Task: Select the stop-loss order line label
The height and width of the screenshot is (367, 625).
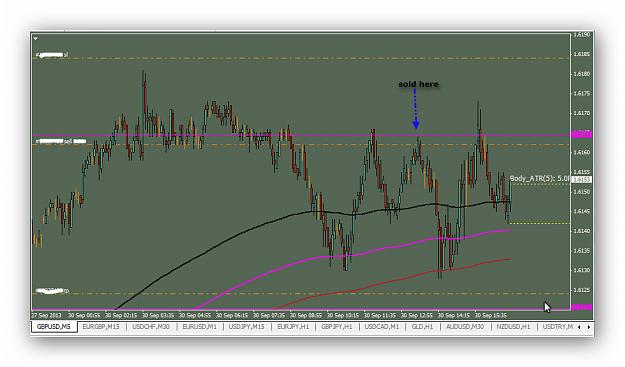Action: 52,55
